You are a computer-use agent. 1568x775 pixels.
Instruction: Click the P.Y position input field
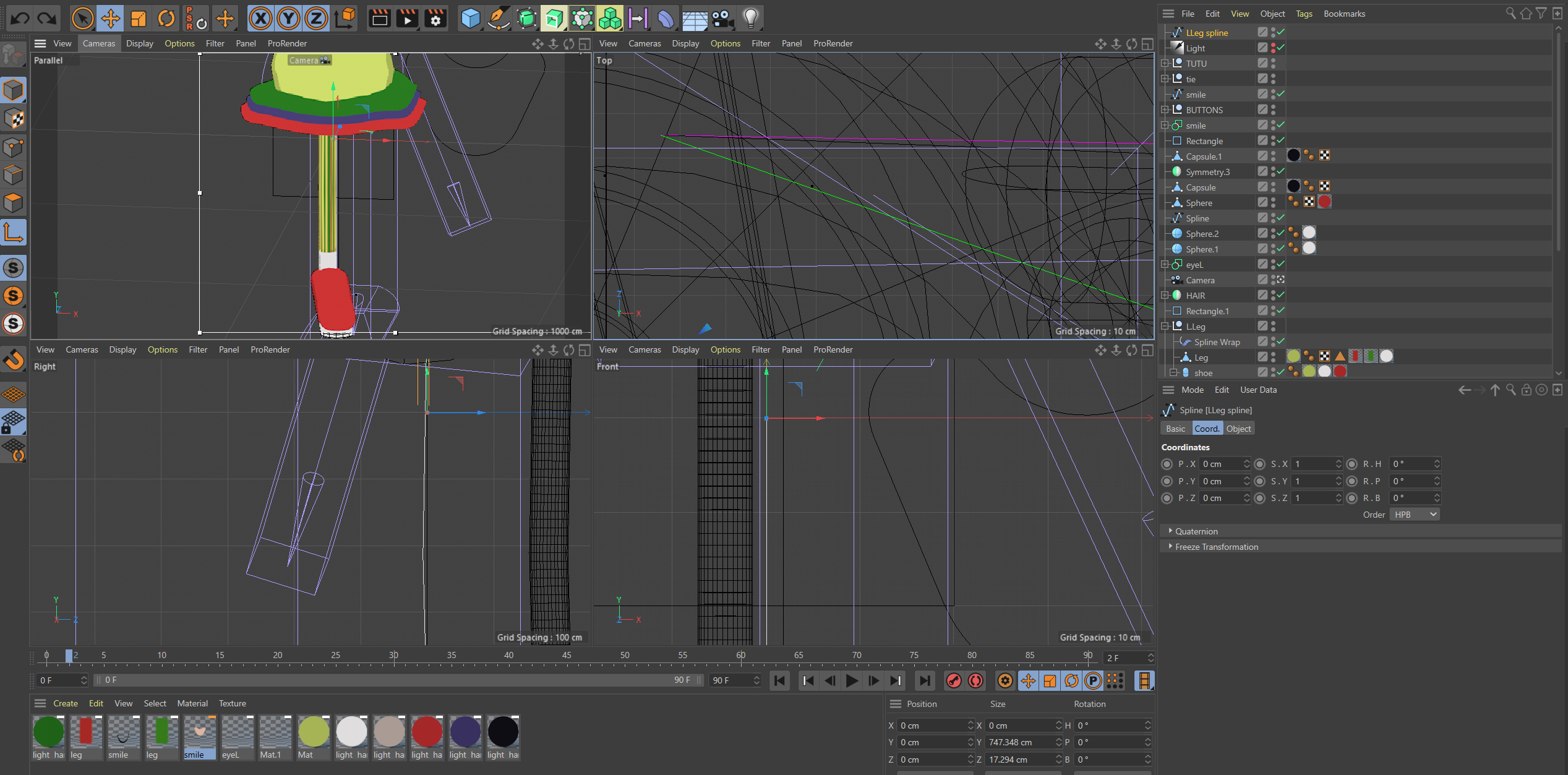[x=1222, y=481]
